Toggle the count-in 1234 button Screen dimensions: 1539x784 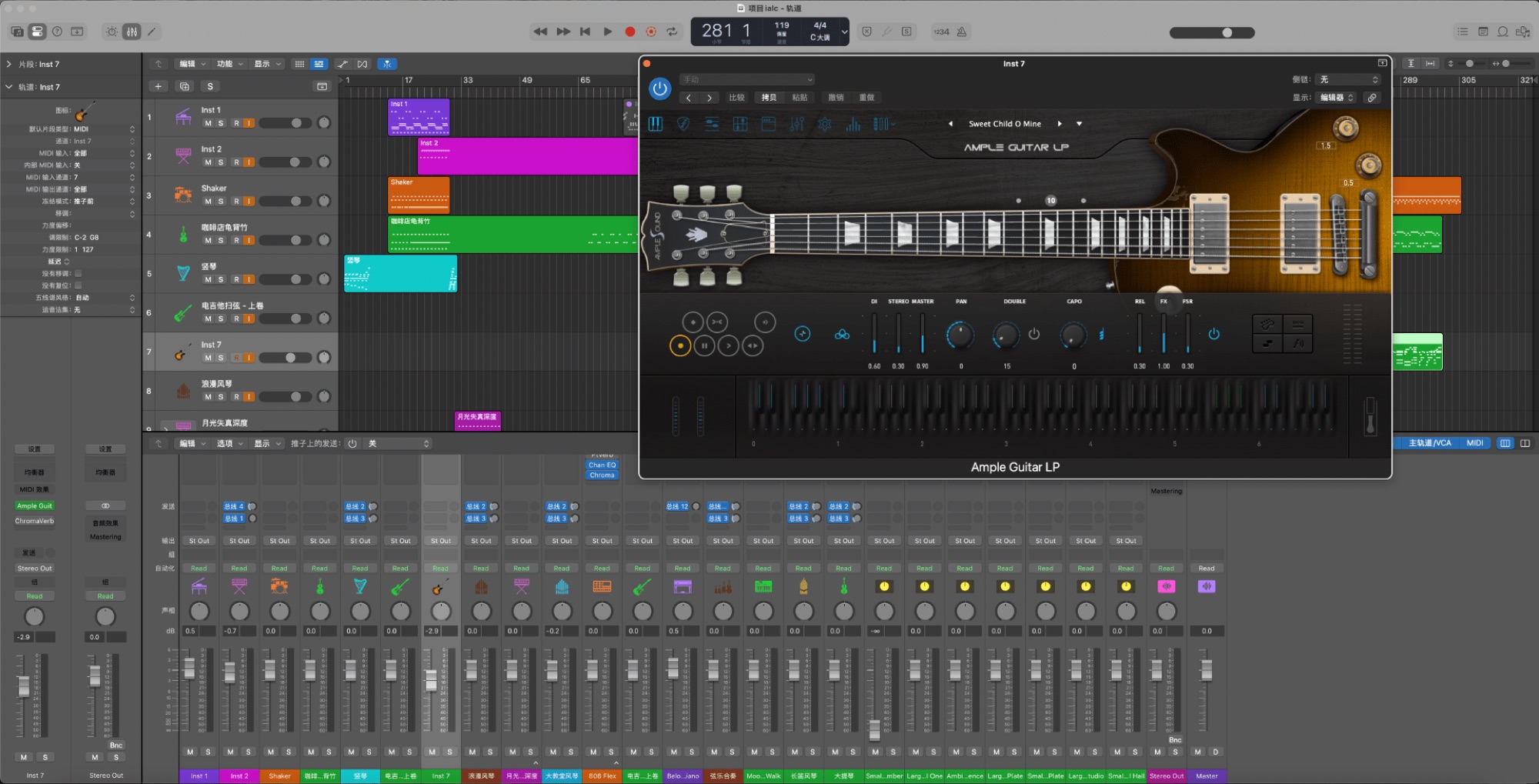(x=941, y=32)
